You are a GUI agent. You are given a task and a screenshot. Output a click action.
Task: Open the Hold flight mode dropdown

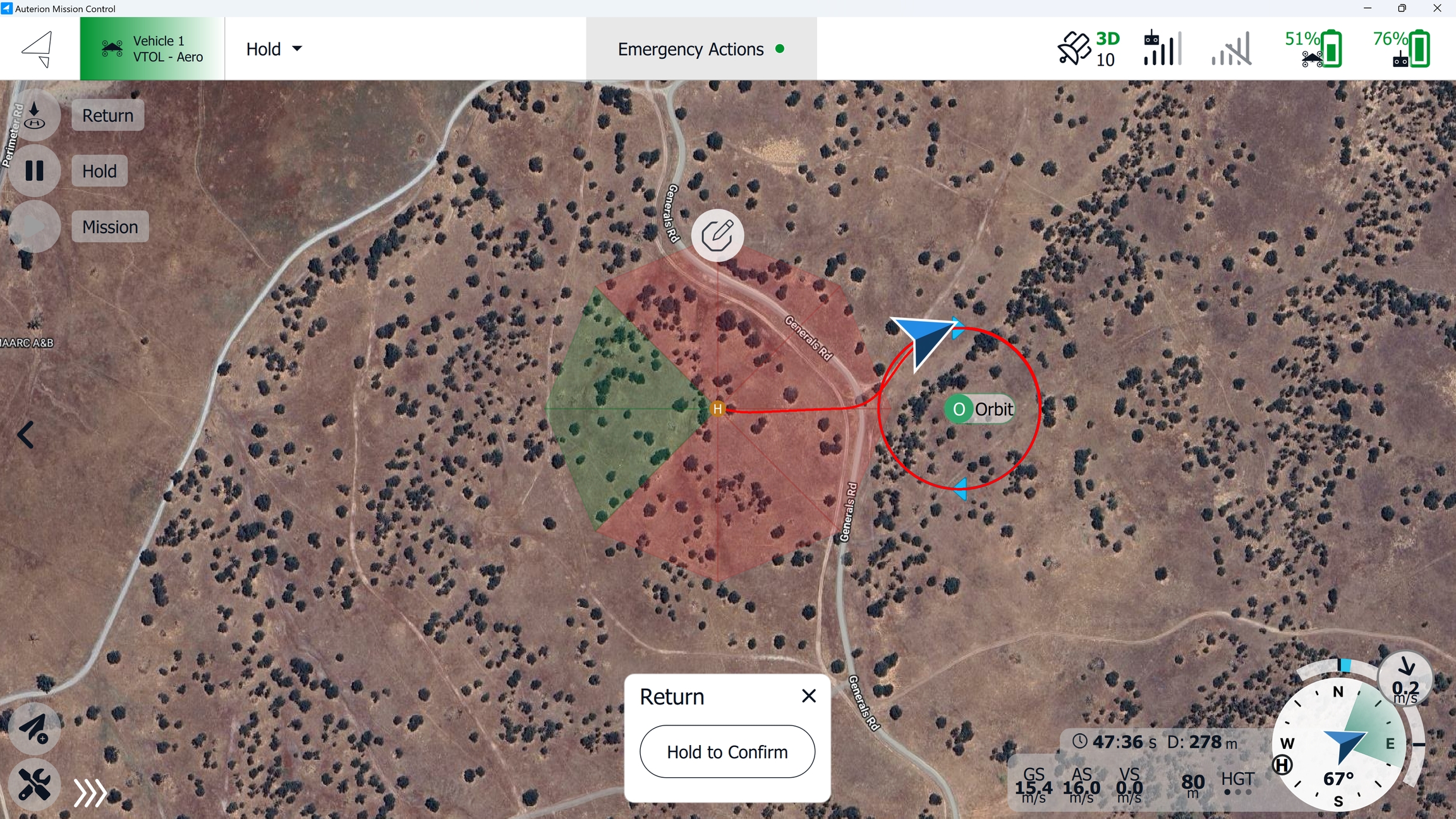pyautogui.click(x=274, y=49)
